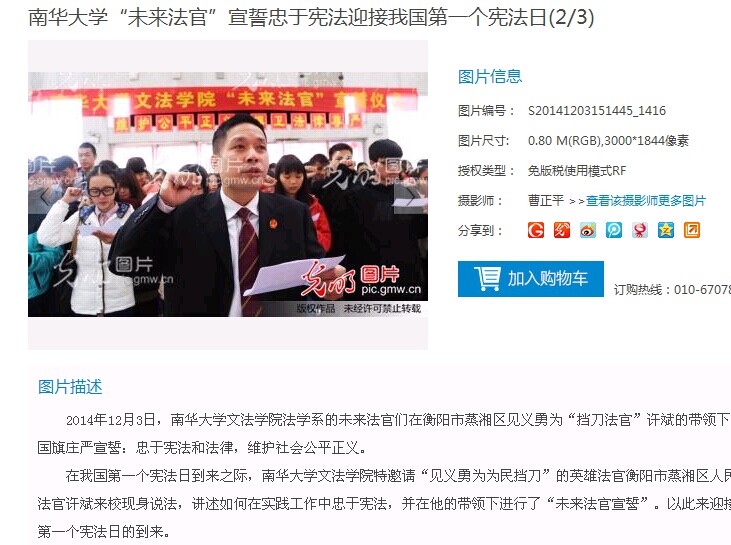Click the page title about 南华大学
Viewport: 731px width, 545px height.
311,18
